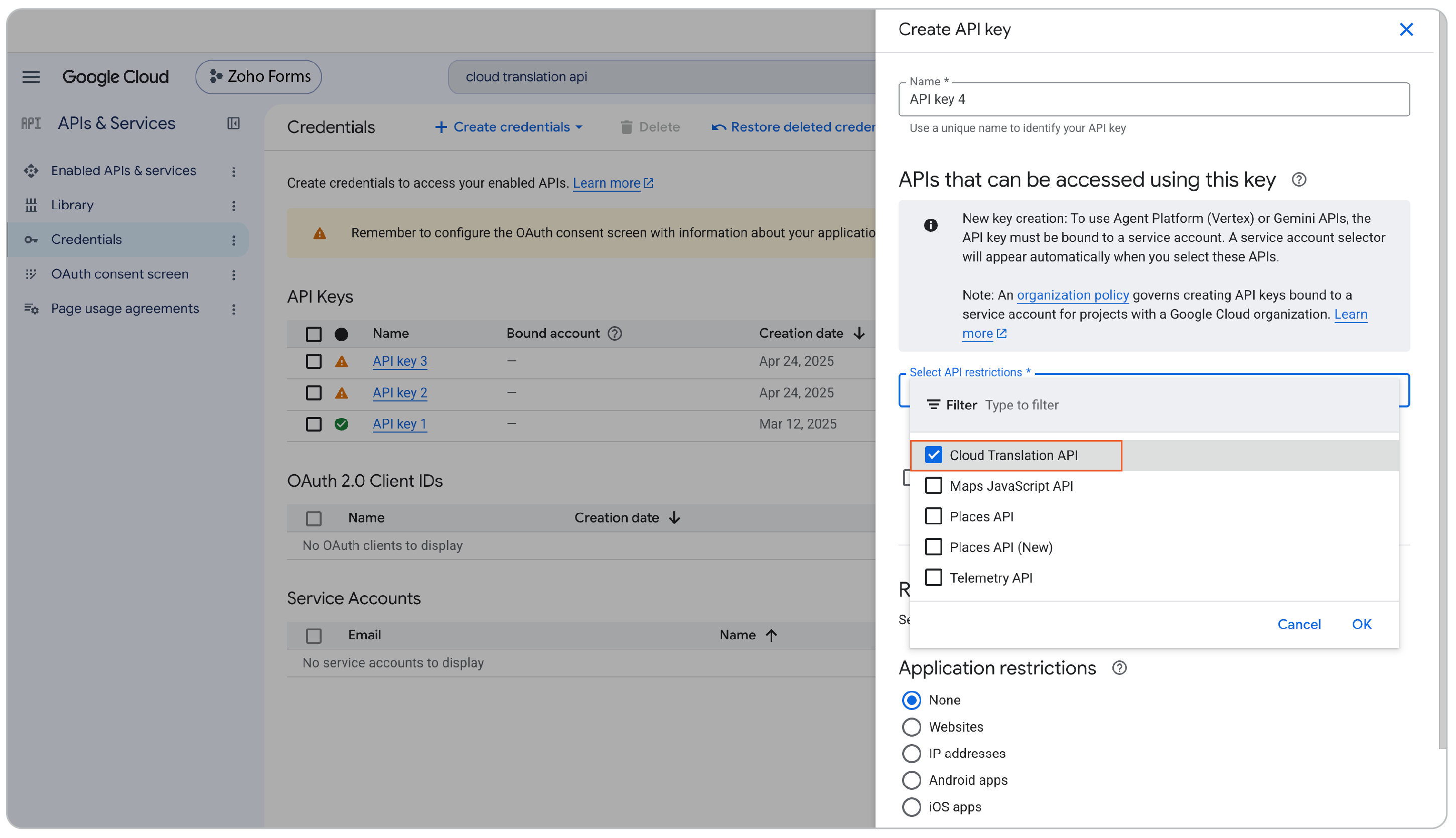Image resolution: width=1456 pixels, height=838 pixels.
Task: Click the OAuth consent screen icon
Action: click(x=31, y=274)
